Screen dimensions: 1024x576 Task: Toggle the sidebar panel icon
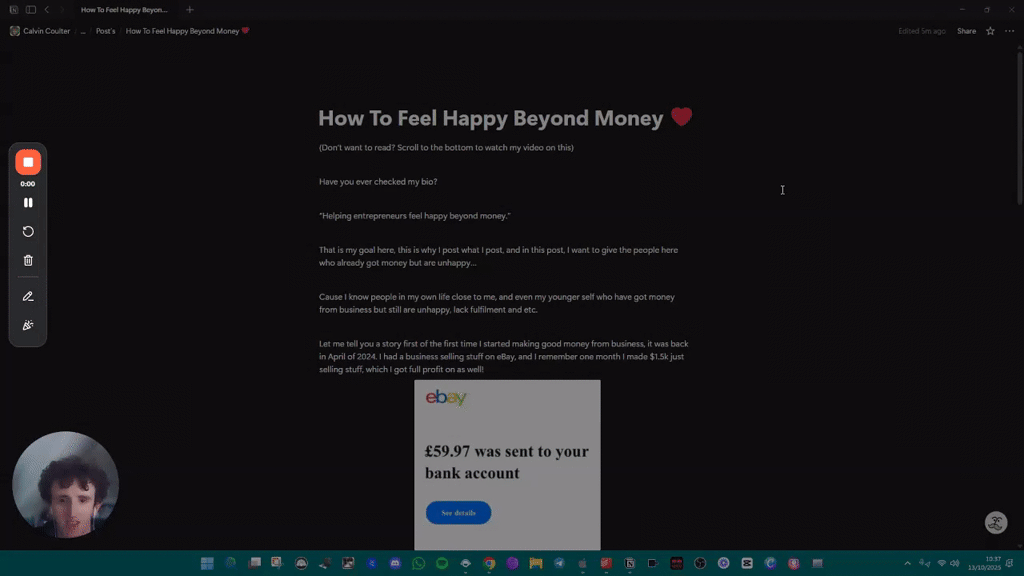pos(31,10)
